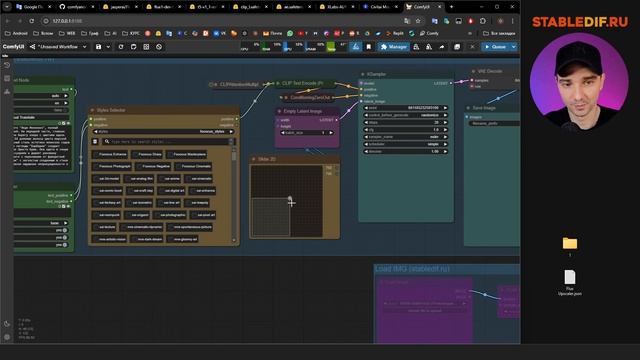Toggle the Fooocus Negative style checkbox
The height and width of the screenshot is (360, 640).
[x=153, y=167]
